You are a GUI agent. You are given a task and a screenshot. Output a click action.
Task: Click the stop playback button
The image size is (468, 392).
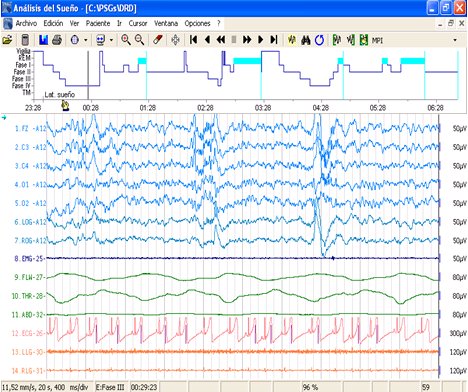pyautogui.click(x=234, y=40)
